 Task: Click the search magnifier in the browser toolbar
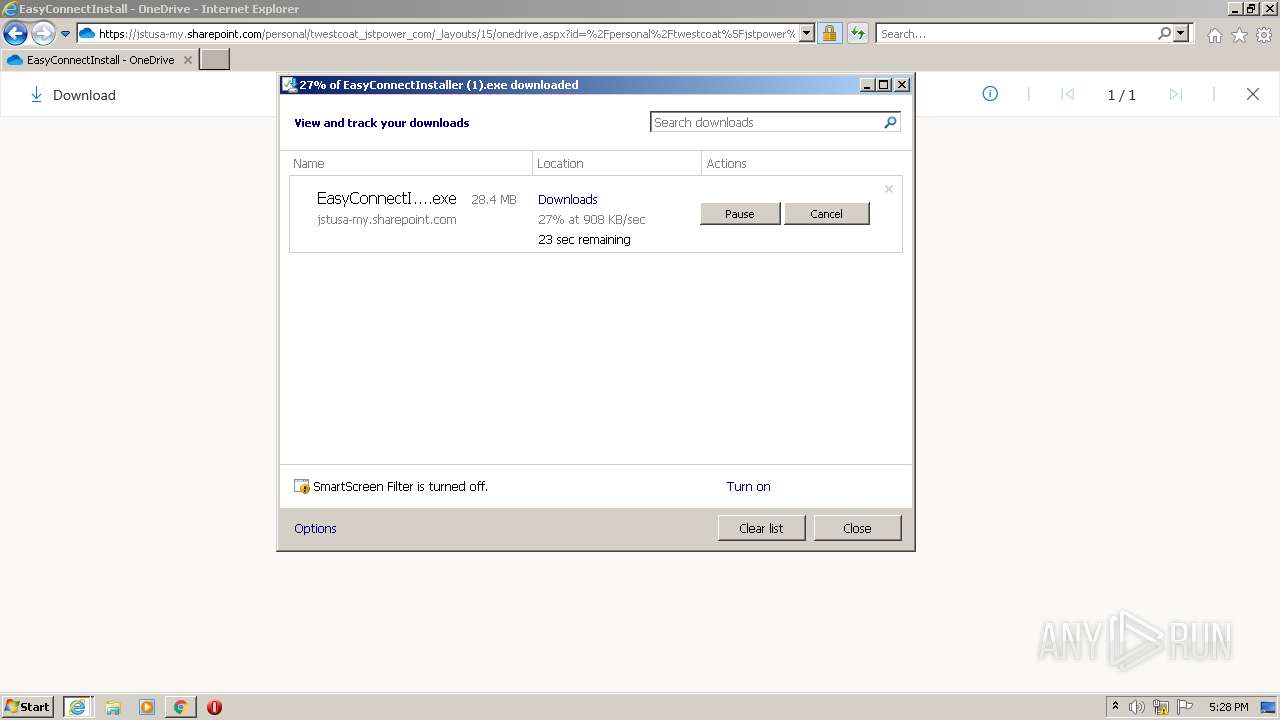1164,33
